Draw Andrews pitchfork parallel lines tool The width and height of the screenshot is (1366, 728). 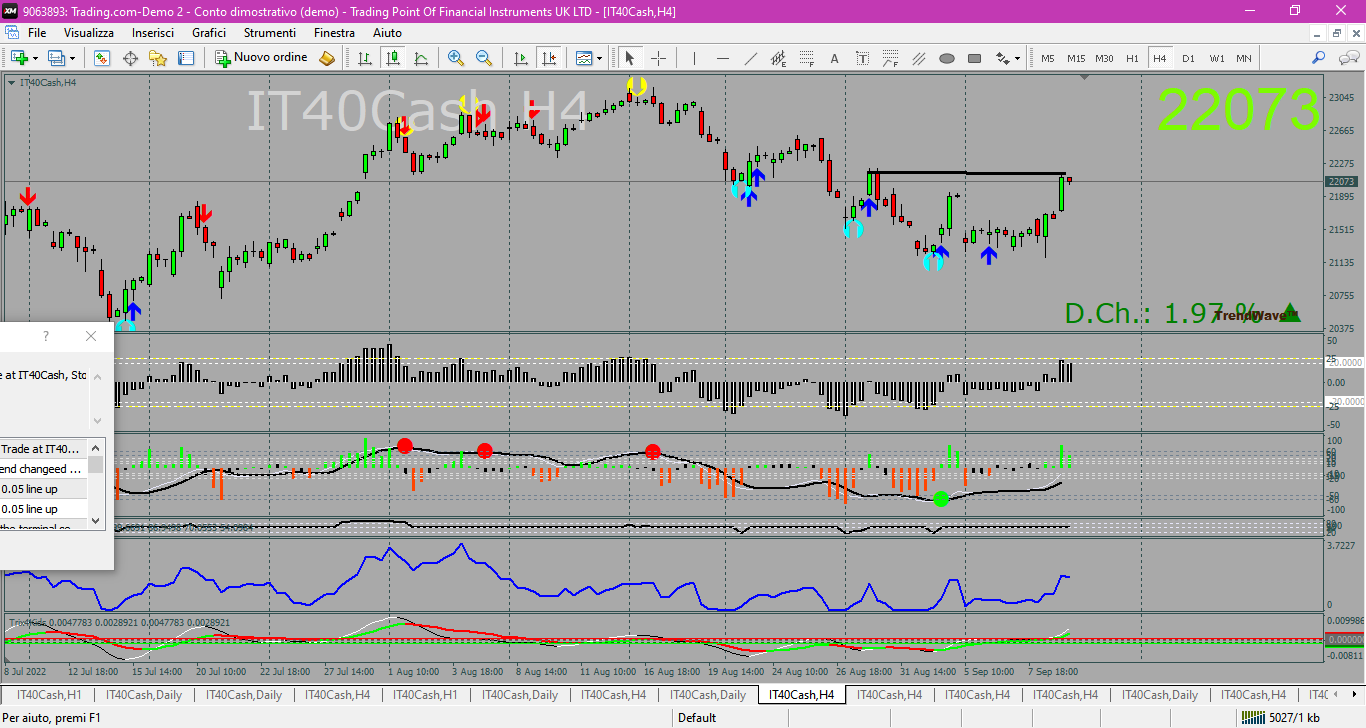(x=918, y=58)
